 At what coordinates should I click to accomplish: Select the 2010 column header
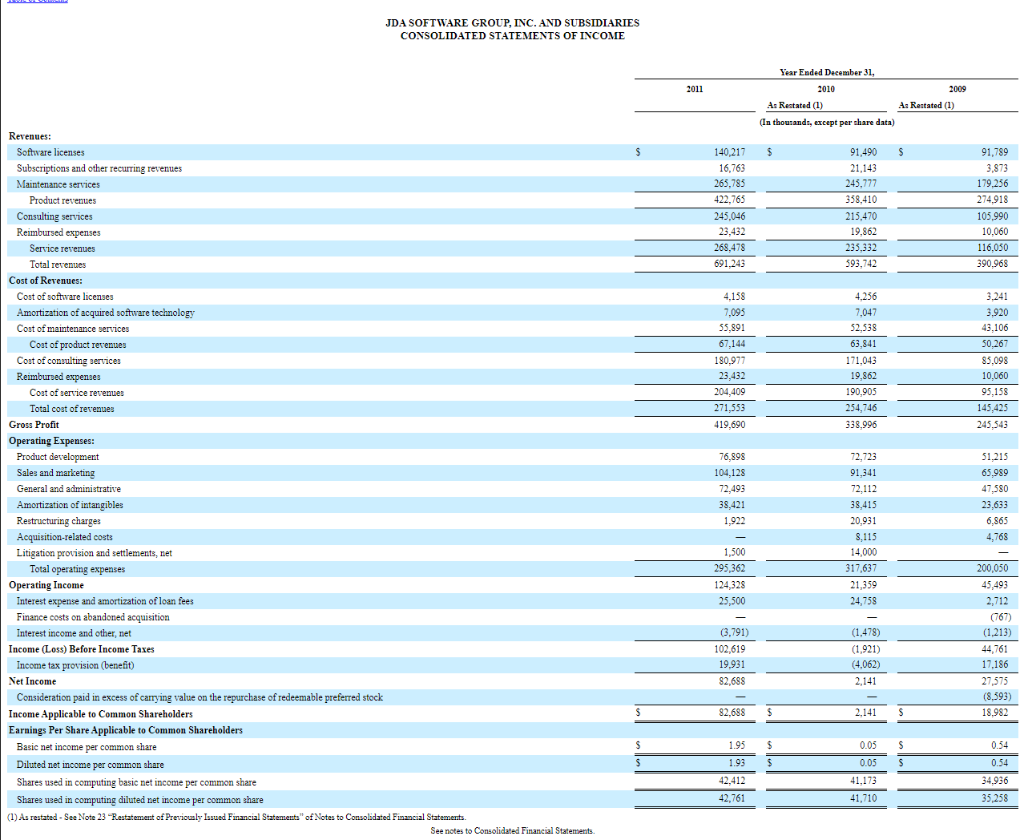(x=826, y=89)
